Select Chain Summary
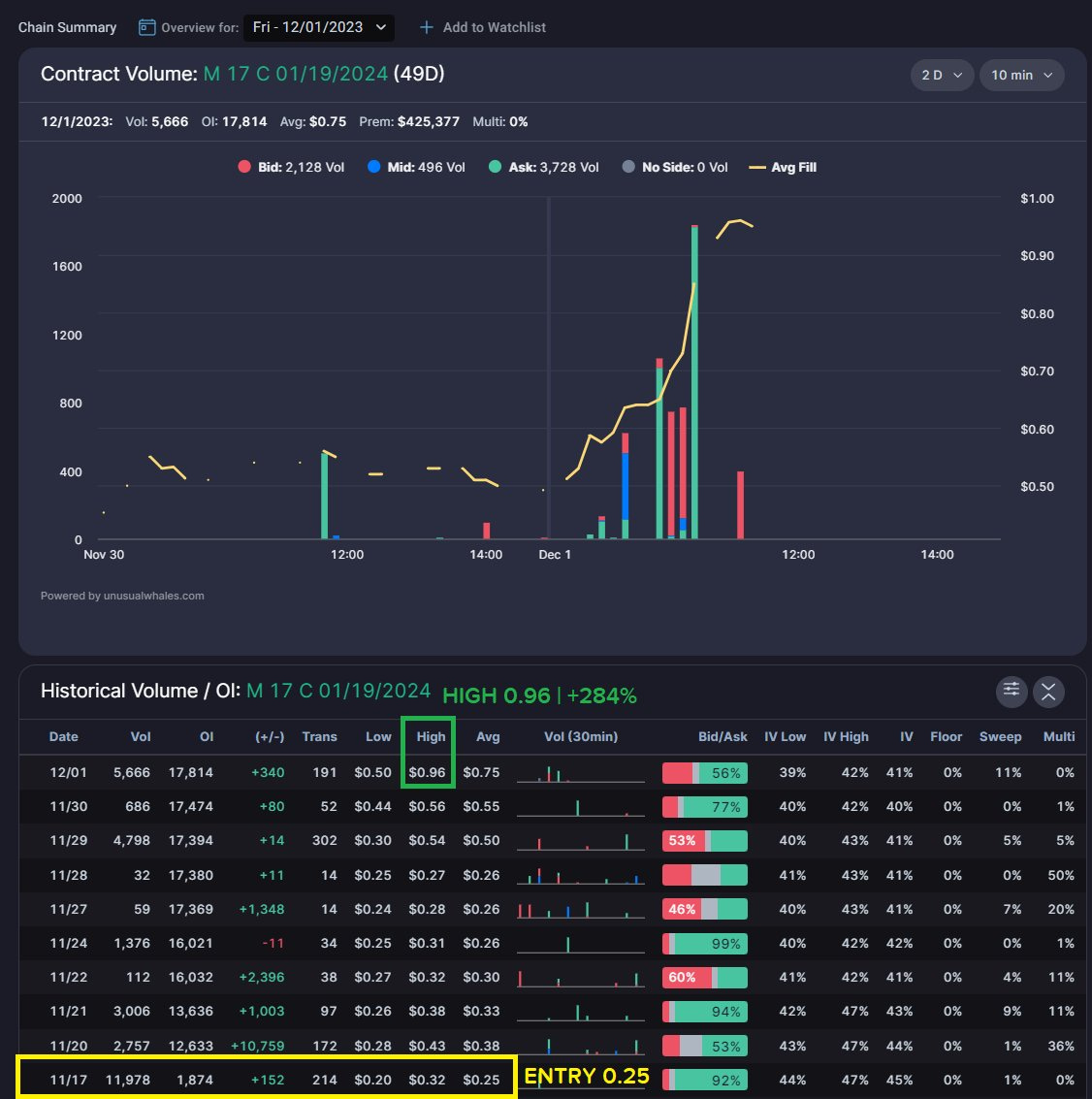The width and height of the screenshot is (1092, 1099). (67, 27)
